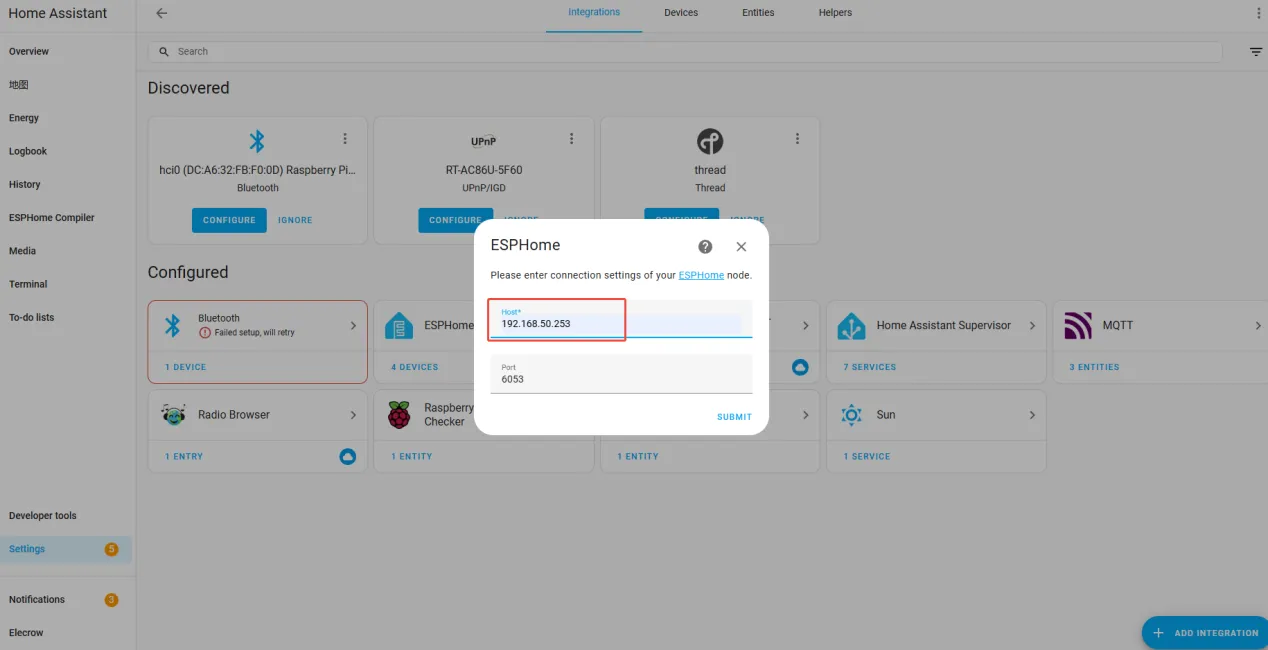
Task: Open the top-right overflow menu icon
Action: [1258, 13]
